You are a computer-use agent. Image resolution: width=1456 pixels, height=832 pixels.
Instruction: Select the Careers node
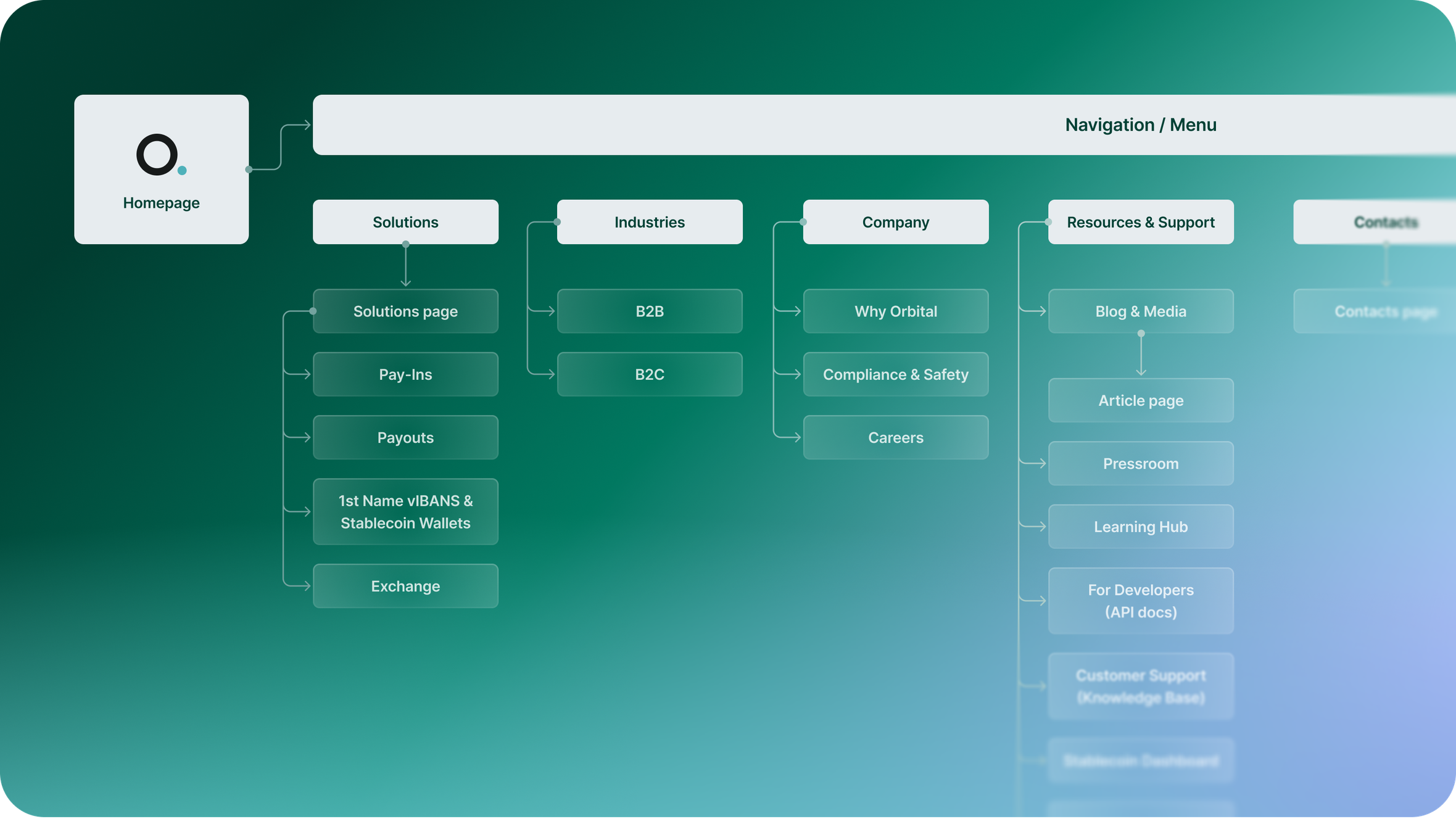895,437
